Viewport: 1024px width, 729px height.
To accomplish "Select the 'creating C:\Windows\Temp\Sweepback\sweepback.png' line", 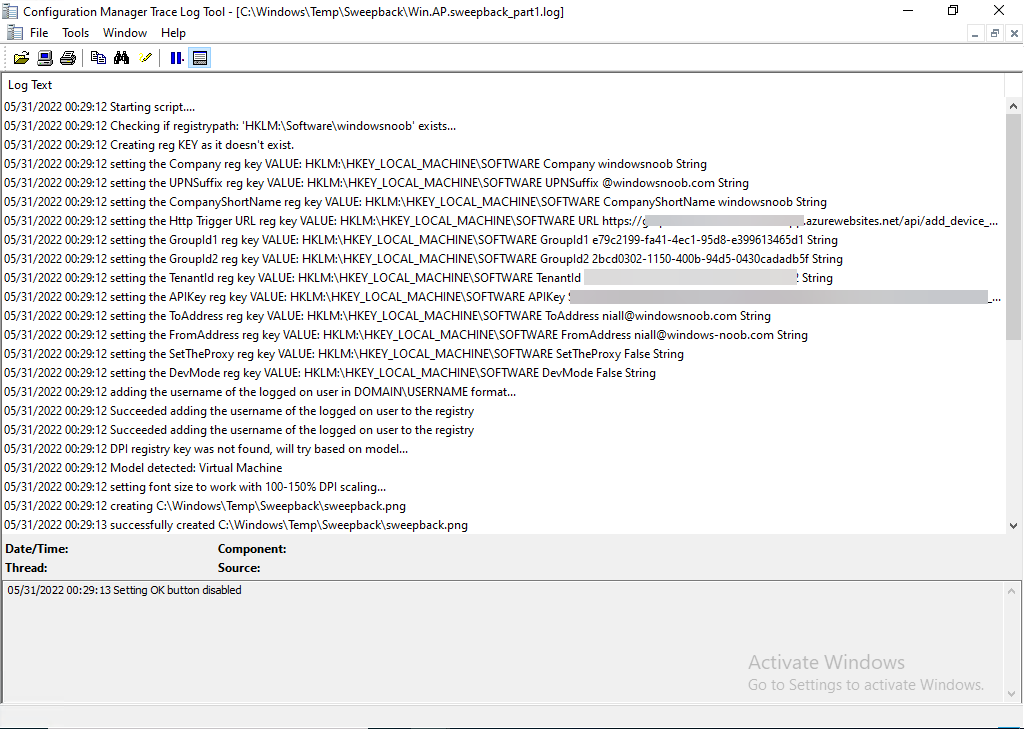I will click(503, 506).
